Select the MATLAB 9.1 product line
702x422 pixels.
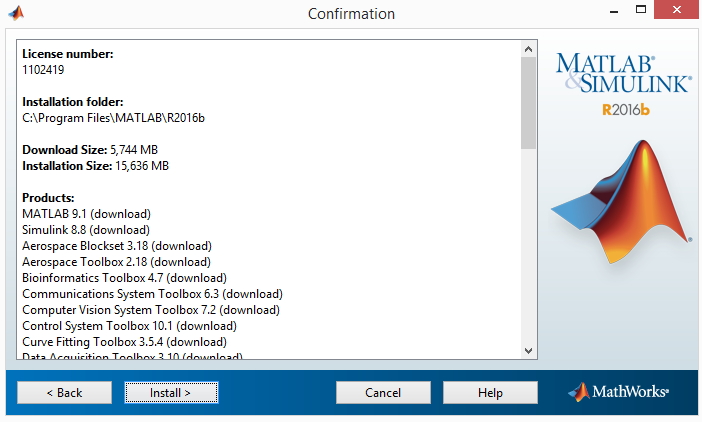(x=86, y=214)
